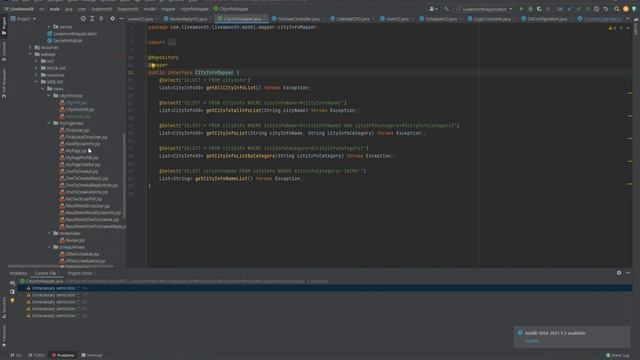Switch to the UserVO.java tab

click(x=396, y=19)
